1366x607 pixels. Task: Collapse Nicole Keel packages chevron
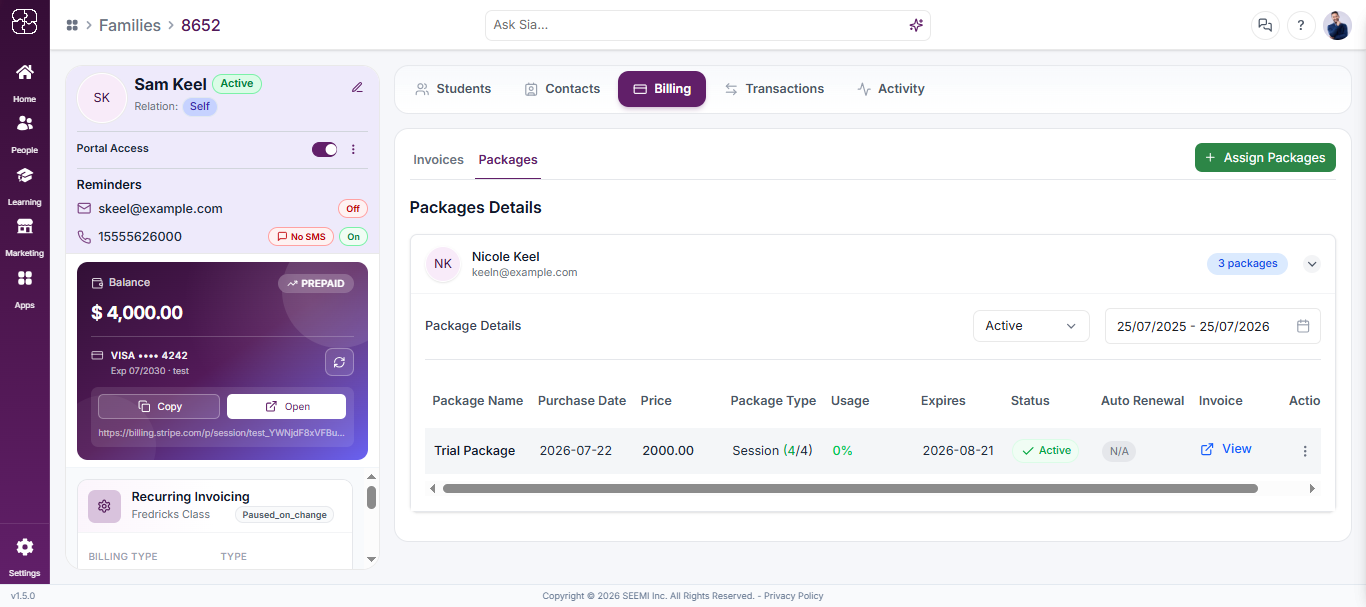1313,264
